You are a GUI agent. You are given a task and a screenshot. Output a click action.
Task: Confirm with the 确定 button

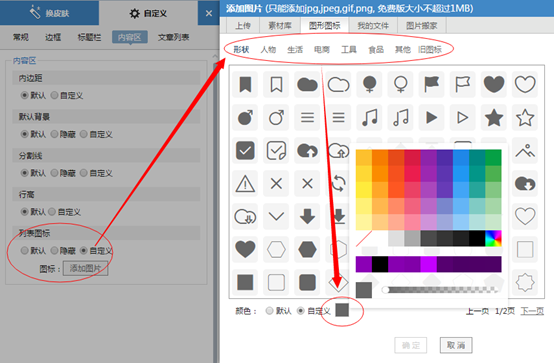click(x=411, y=345)
